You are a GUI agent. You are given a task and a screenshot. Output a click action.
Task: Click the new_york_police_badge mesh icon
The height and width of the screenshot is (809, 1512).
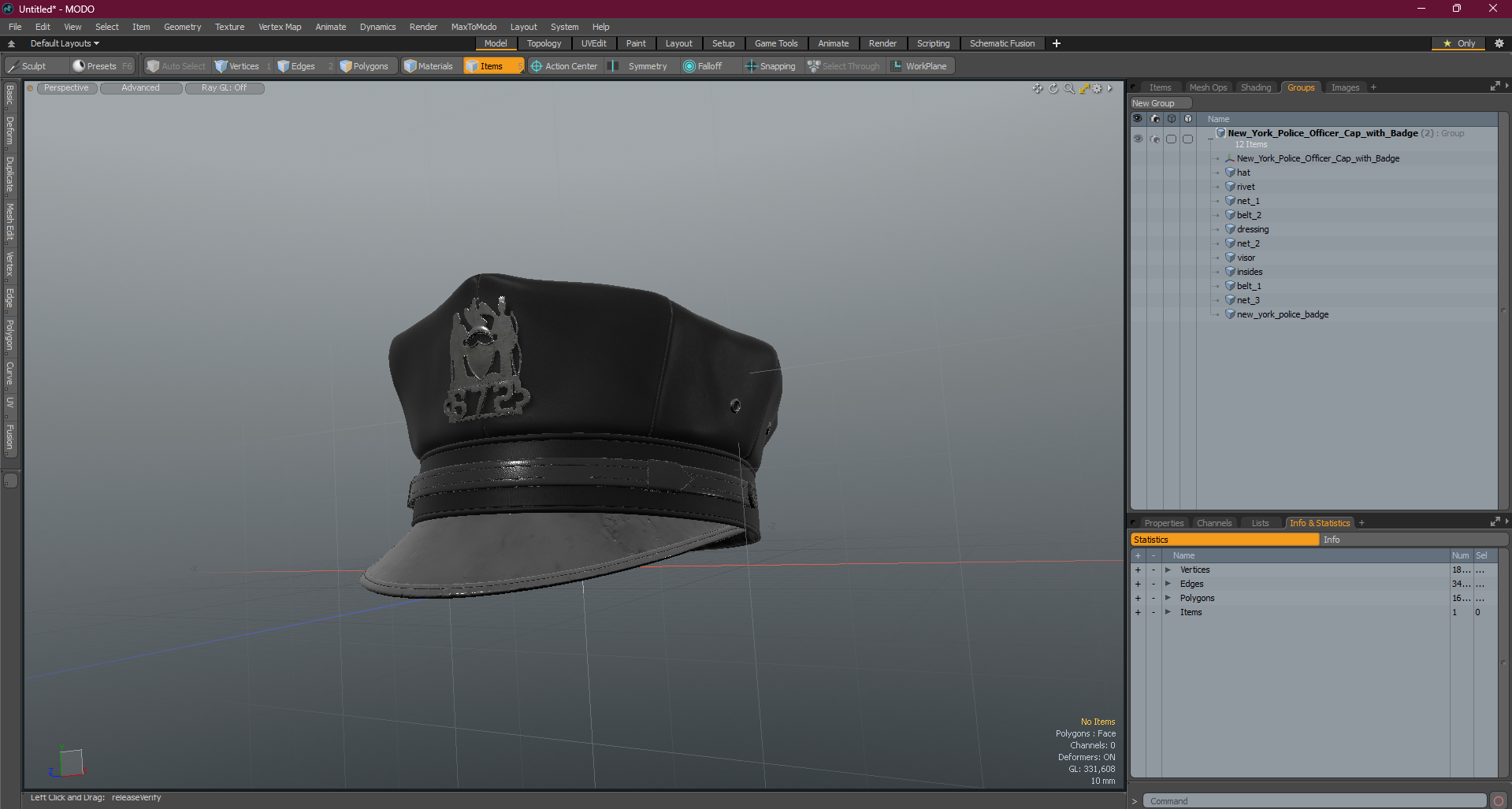[x=1230, y=314]
